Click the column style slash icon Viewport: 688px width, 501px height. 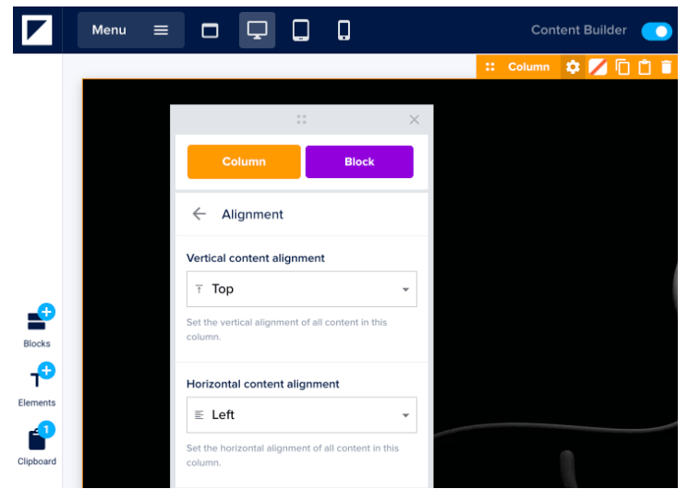(x=597, y=67)
